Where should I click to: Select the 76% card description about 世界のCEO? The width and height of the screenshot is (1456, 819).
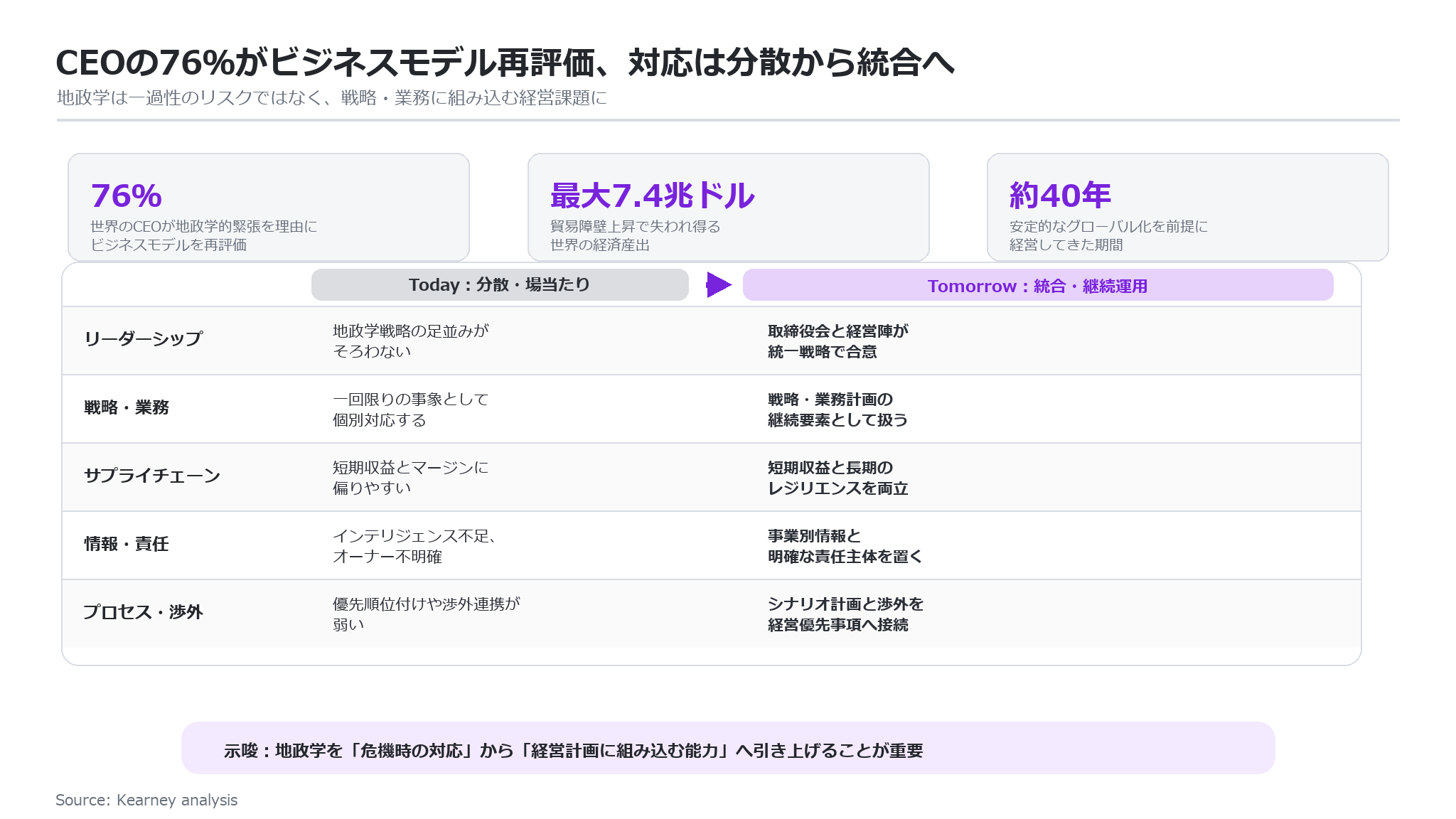(x=204, y=235)
